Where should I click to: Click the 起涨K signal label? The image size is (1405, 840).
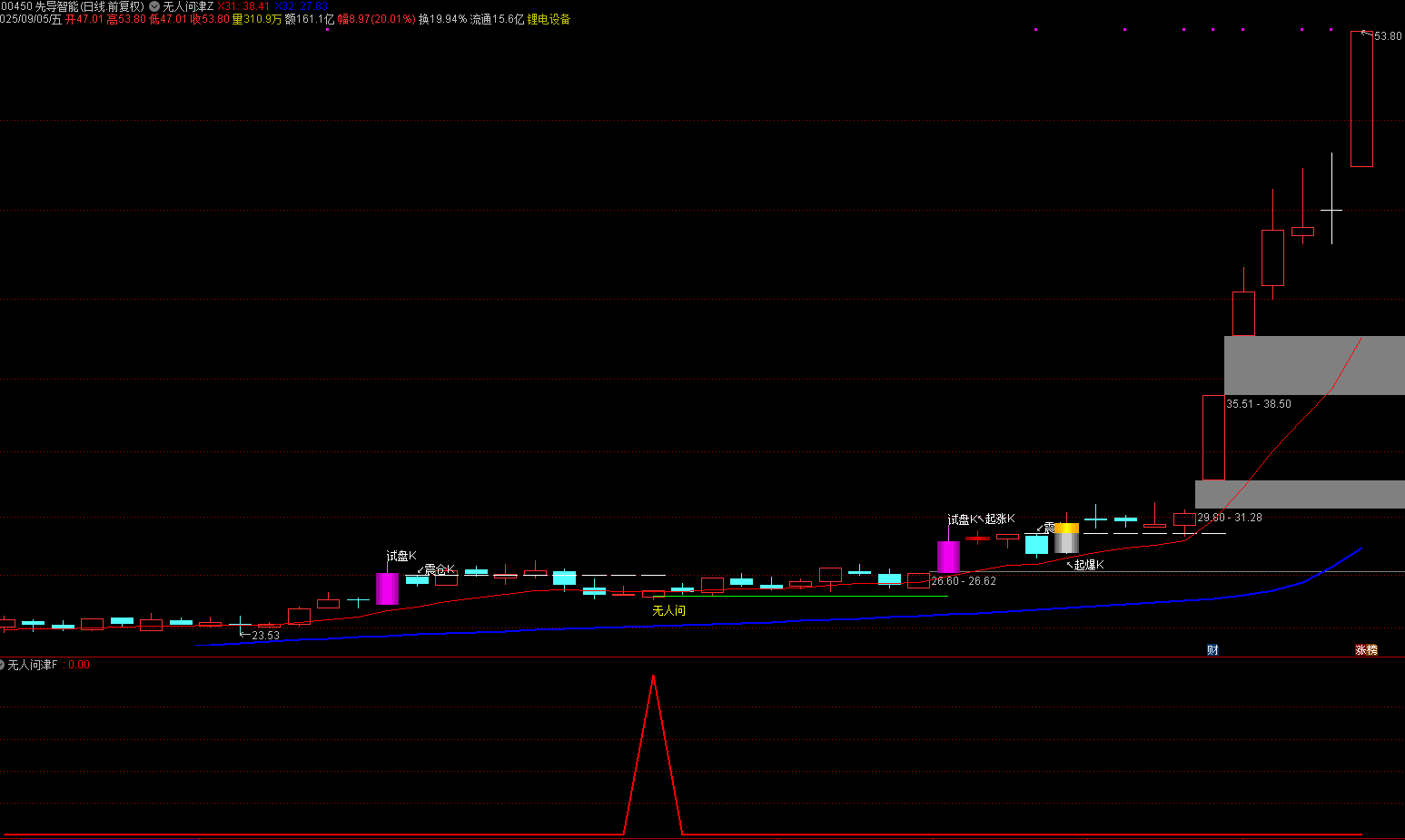(1000, 519)
